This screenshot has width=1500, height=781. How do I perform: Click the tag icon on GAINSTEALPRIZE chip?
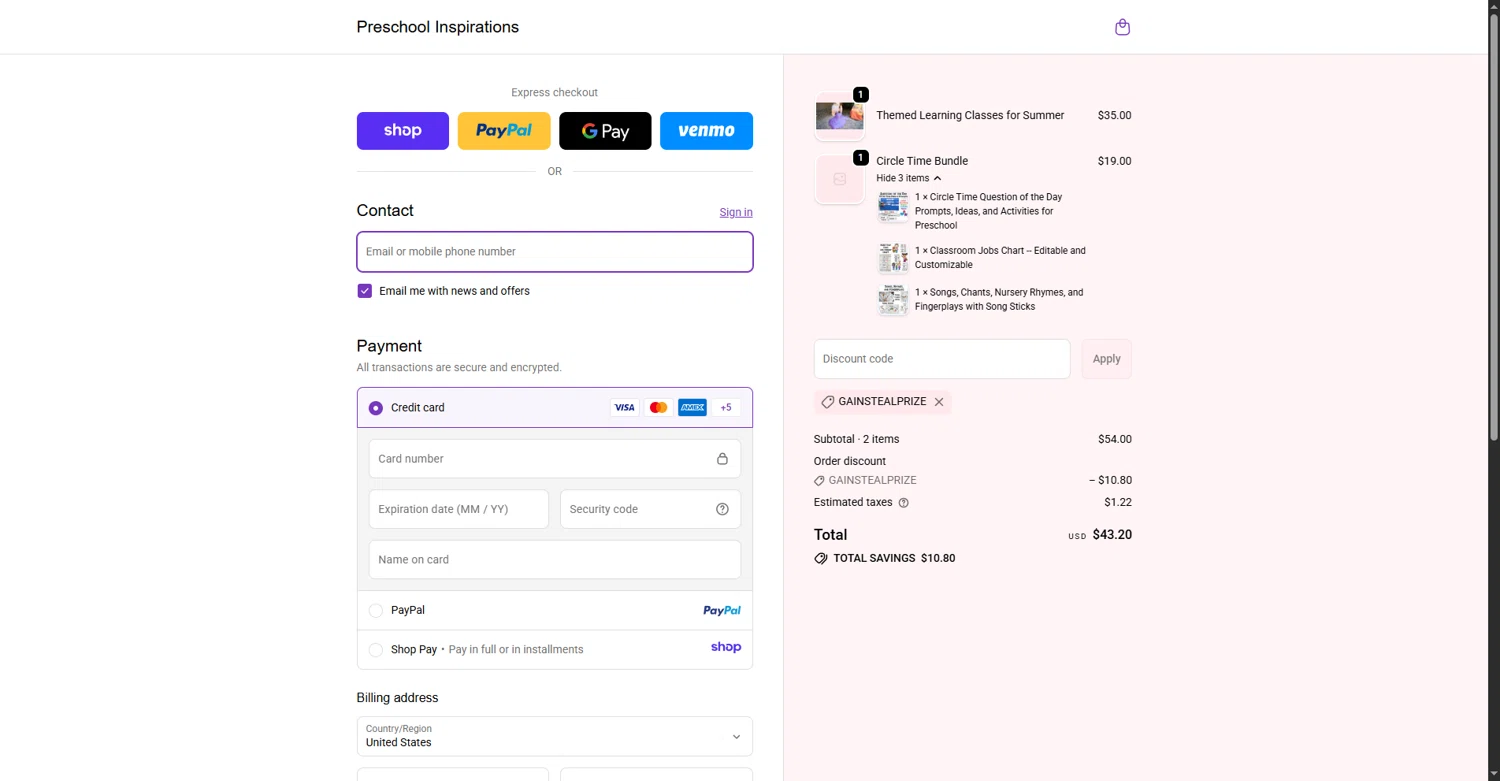[x=827, y=402]
